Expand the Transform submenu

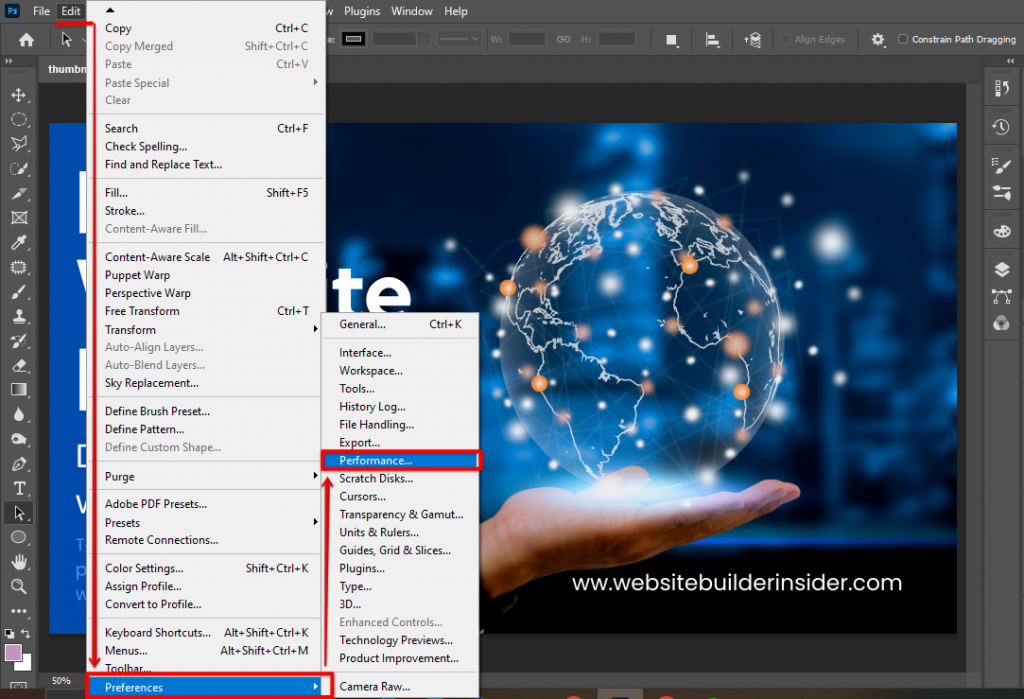point(209,329)
